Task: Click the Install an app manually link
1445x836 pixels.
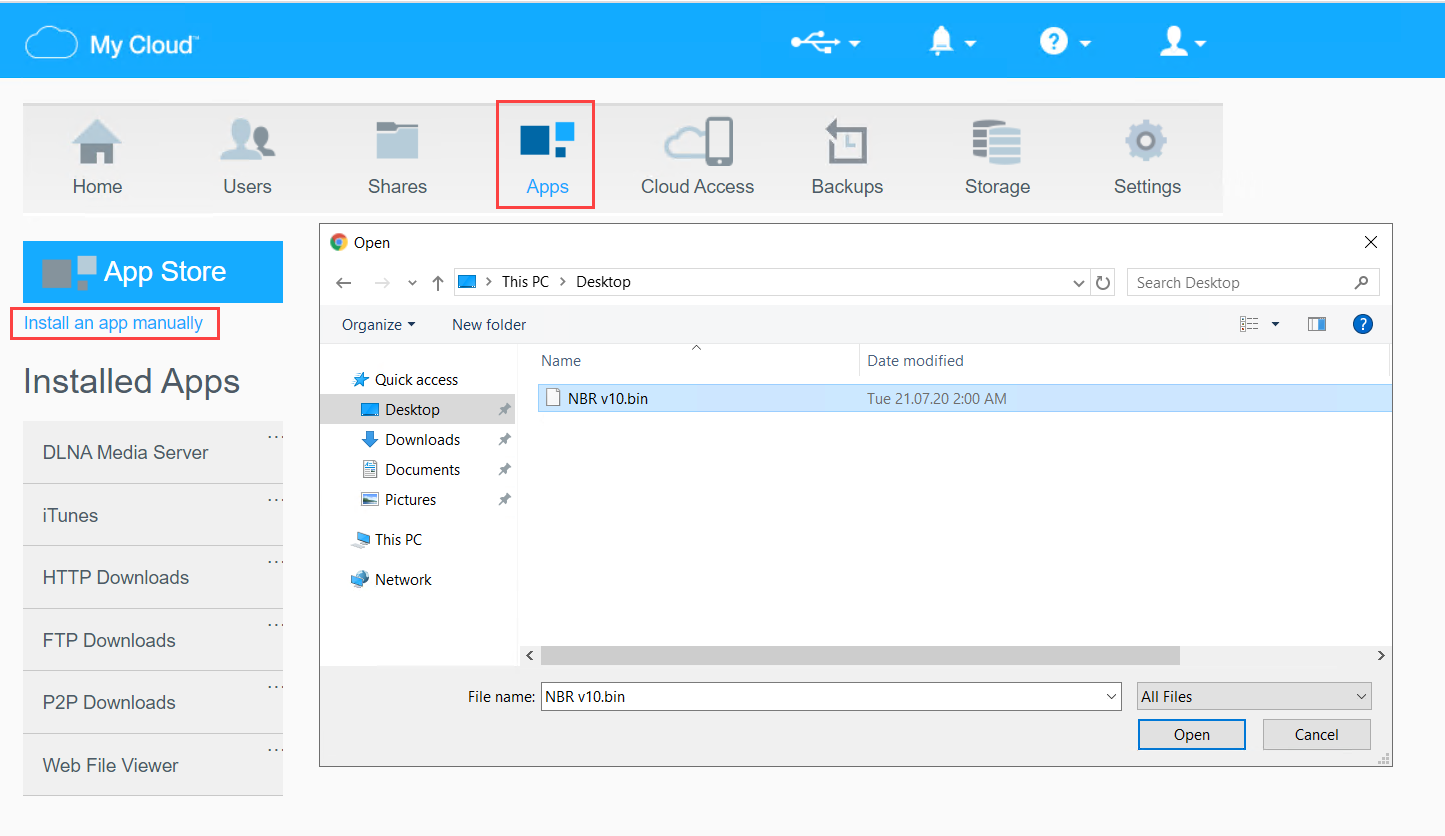Action: (x=114, y=322)
